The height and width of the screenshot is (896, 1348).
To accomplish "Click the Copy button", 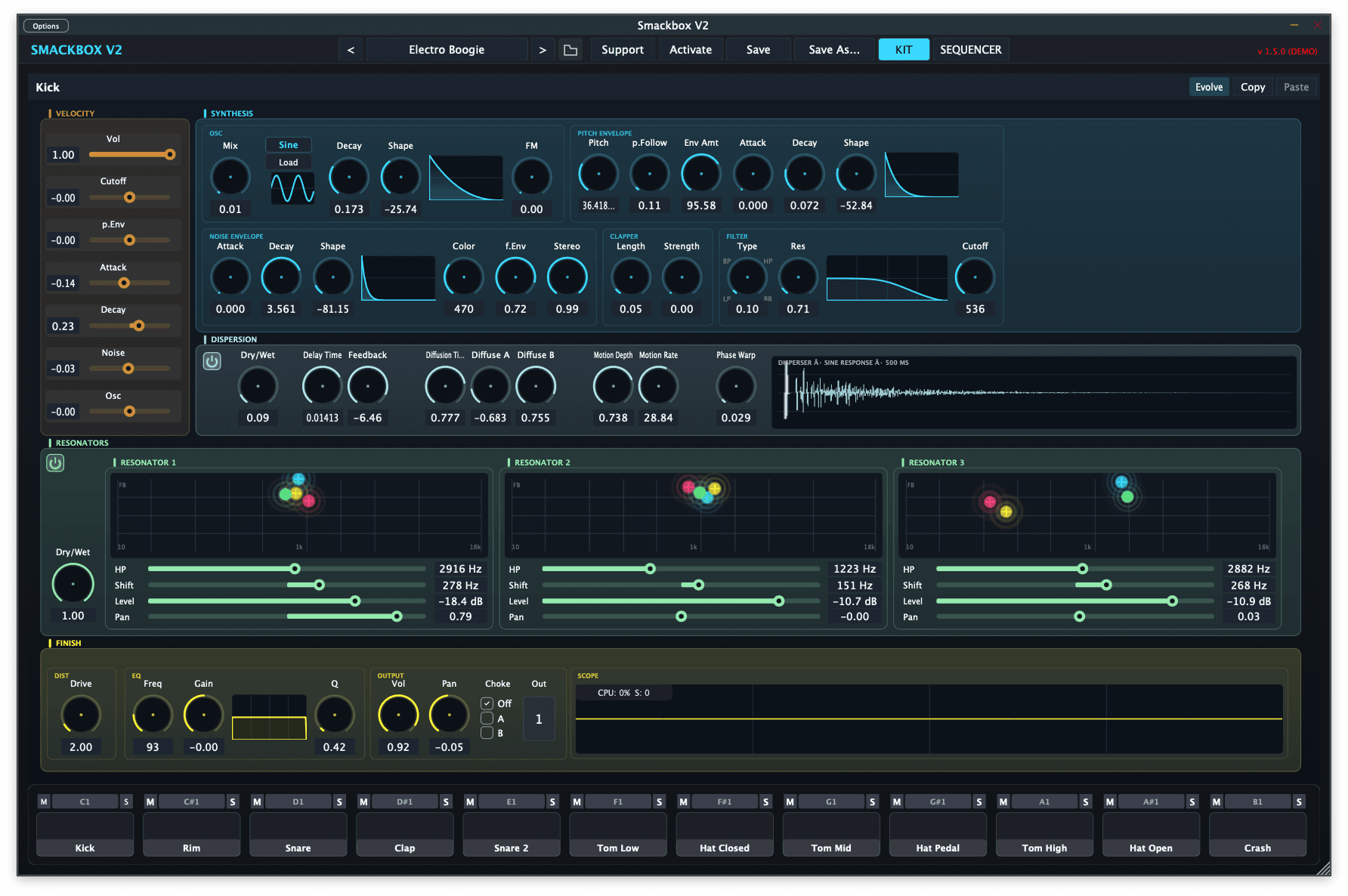I will pos(1253,87).
